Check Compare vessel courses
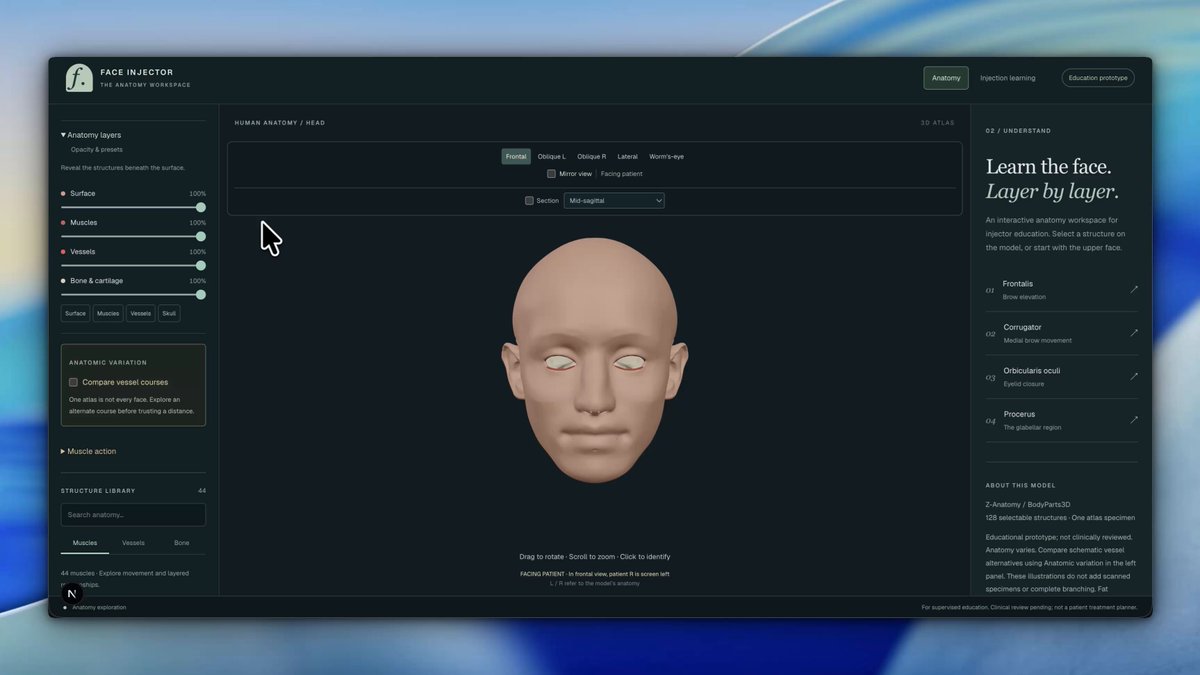 [x=73, y=382]
